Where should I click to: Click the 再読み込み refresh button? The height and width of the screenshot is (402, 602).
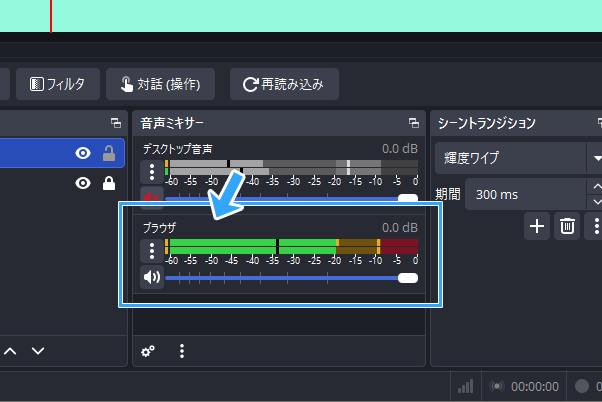[284, 84]
